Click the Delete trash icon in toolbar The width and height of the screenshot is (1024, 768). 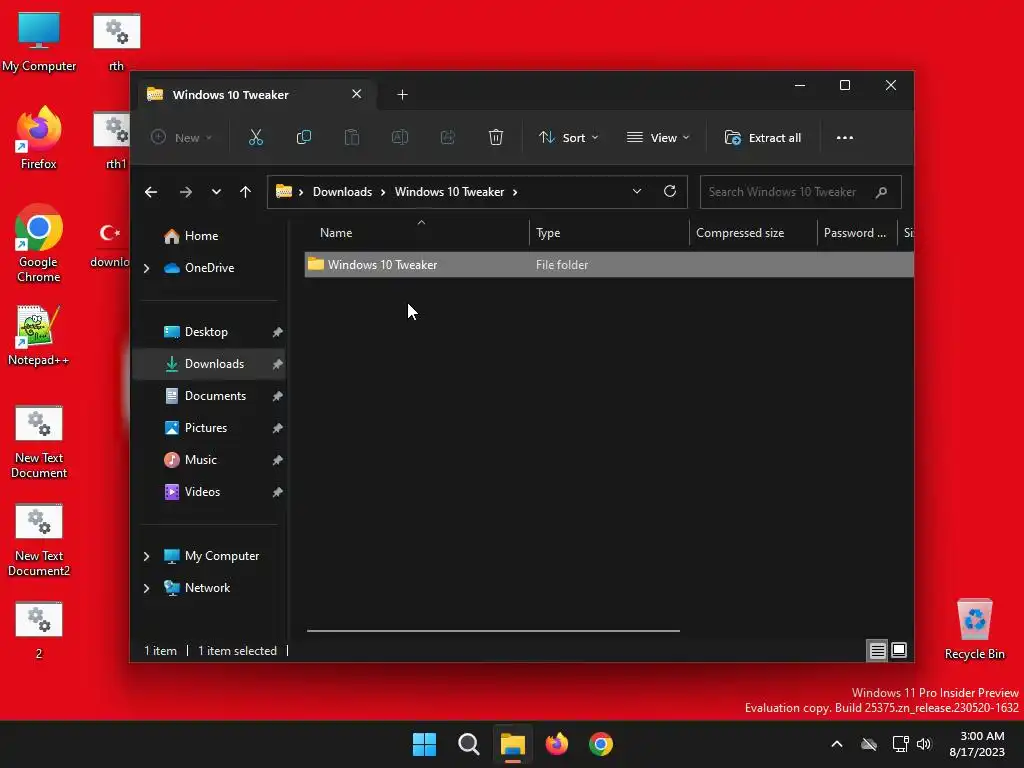(x=496, y=138)
